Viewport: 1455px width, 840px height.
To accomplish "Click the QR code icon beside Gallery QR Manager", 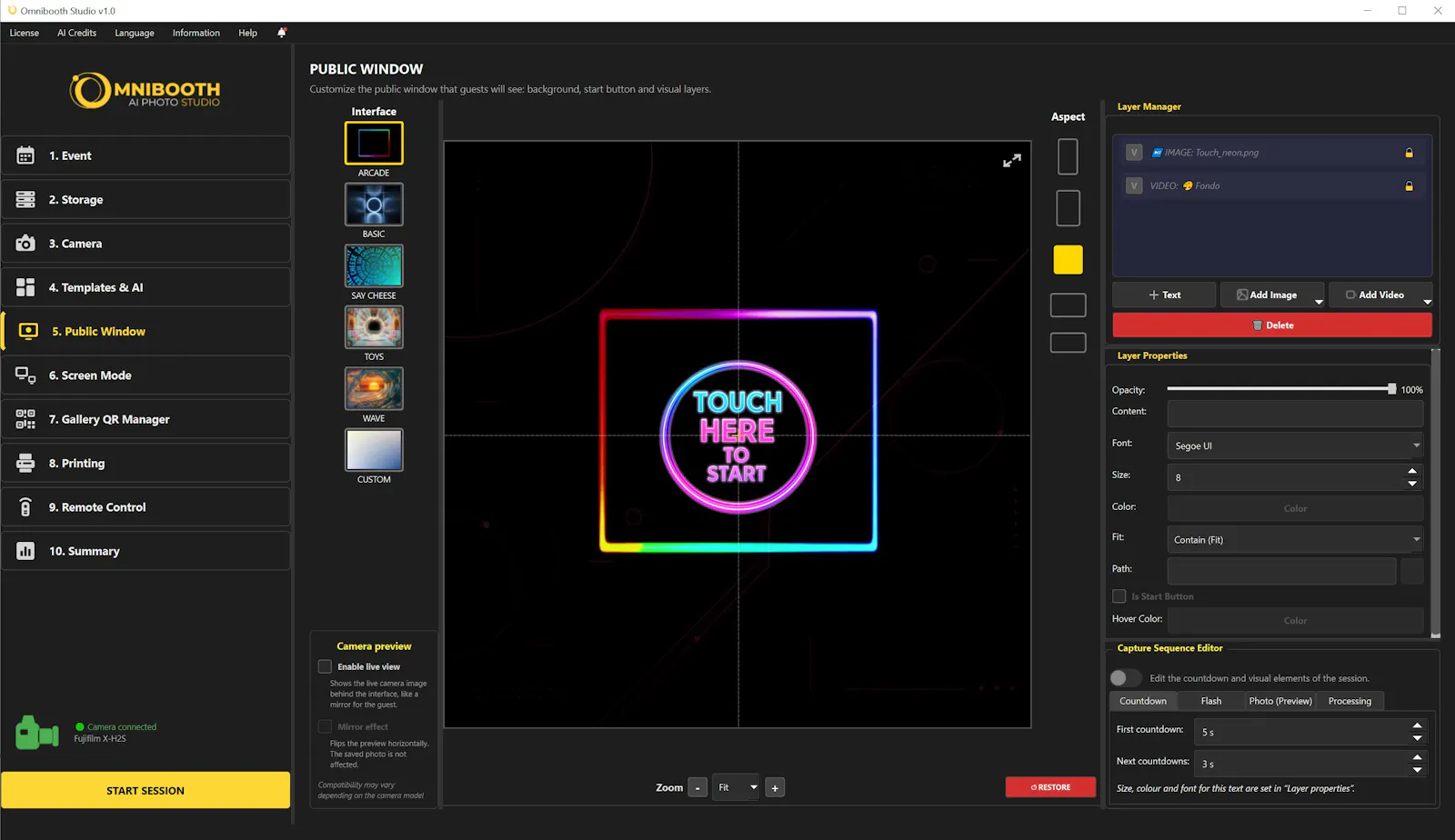I will pyautogui.click(x=25, y=419).
